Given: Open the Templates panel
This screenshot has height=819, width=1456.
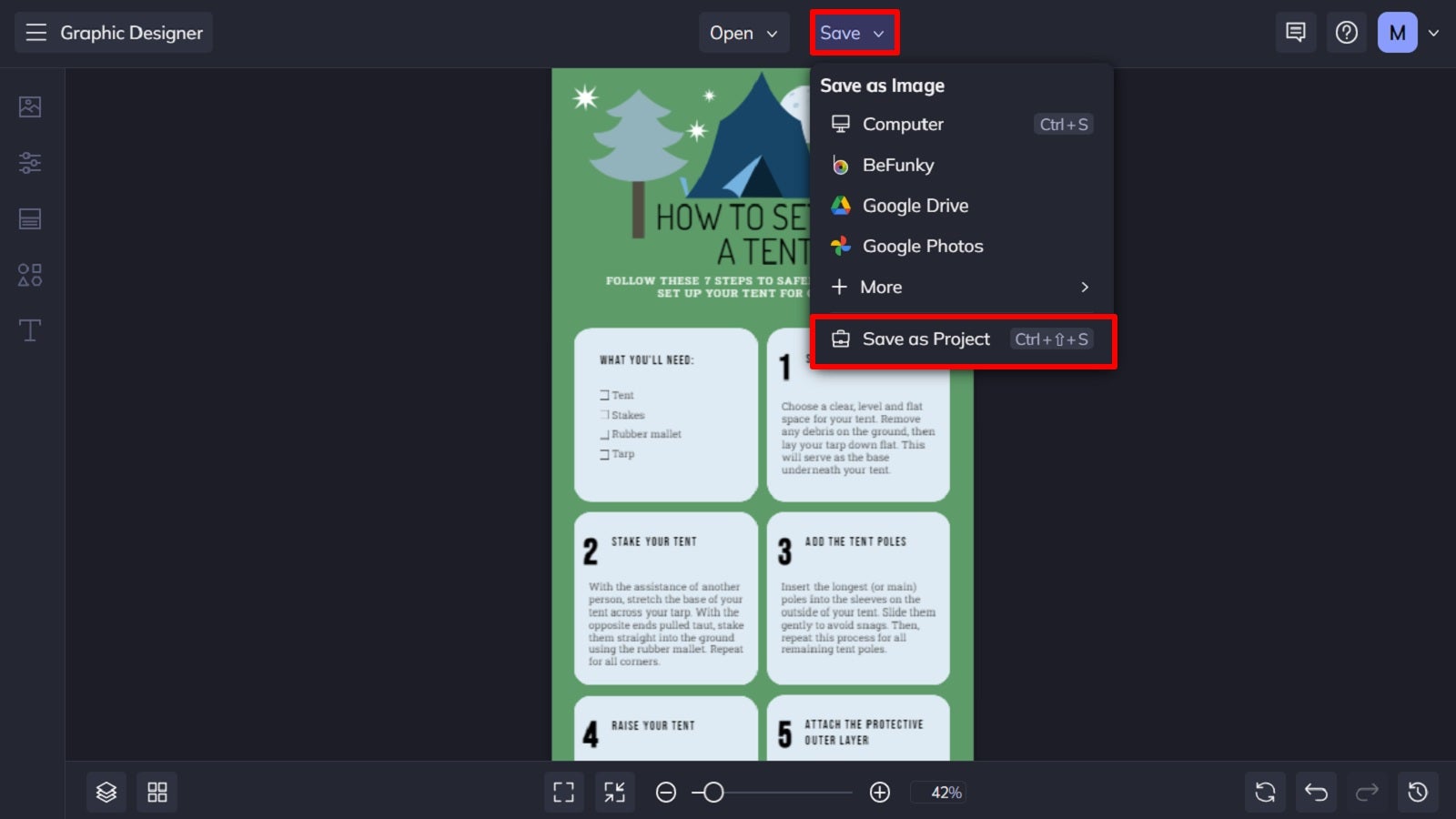Looking at the screenshot, I should [30, 218].
